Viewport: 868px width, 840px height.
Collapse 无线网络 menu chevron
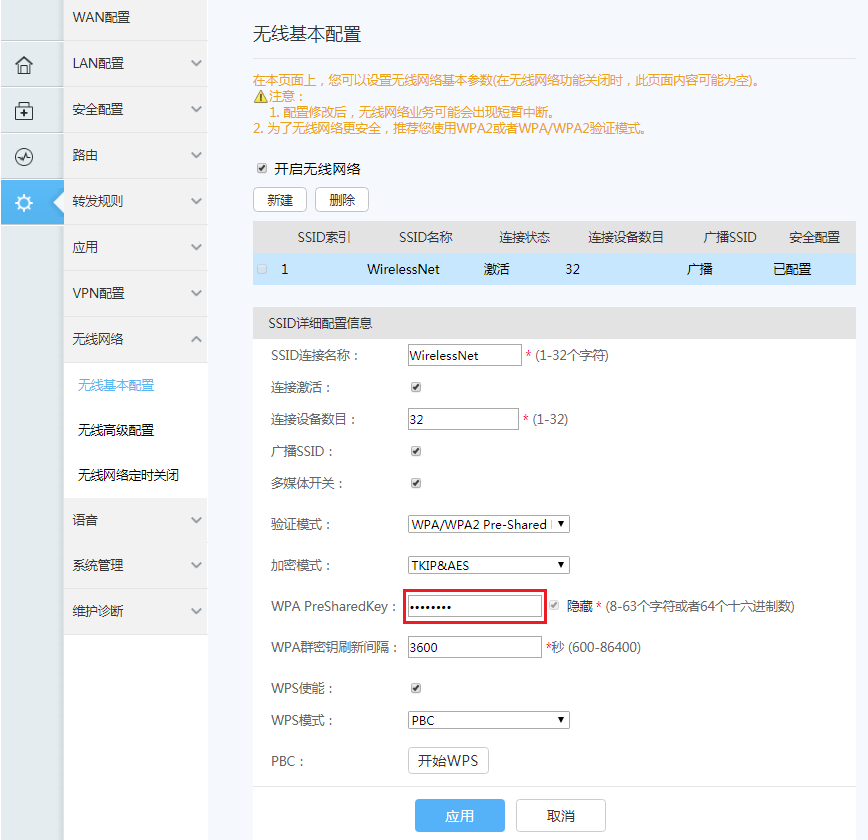[196, 339]
